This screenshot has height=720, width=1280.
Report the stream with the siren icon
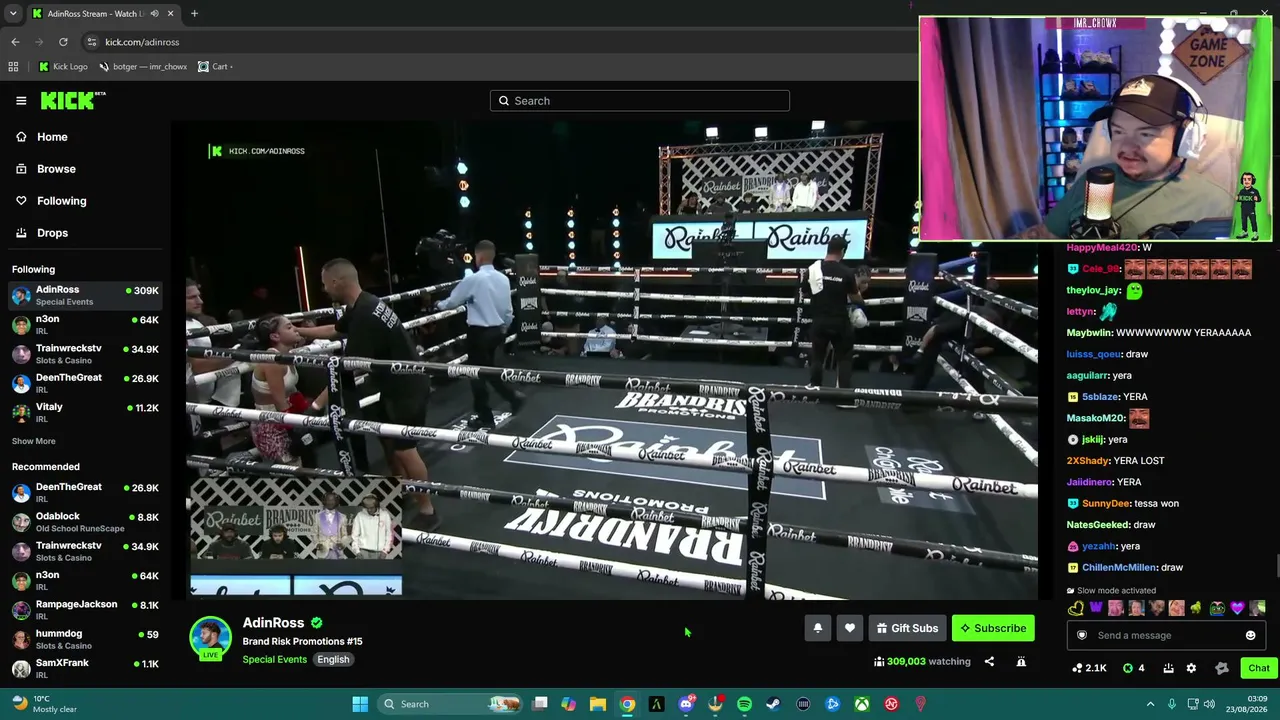1021,661
